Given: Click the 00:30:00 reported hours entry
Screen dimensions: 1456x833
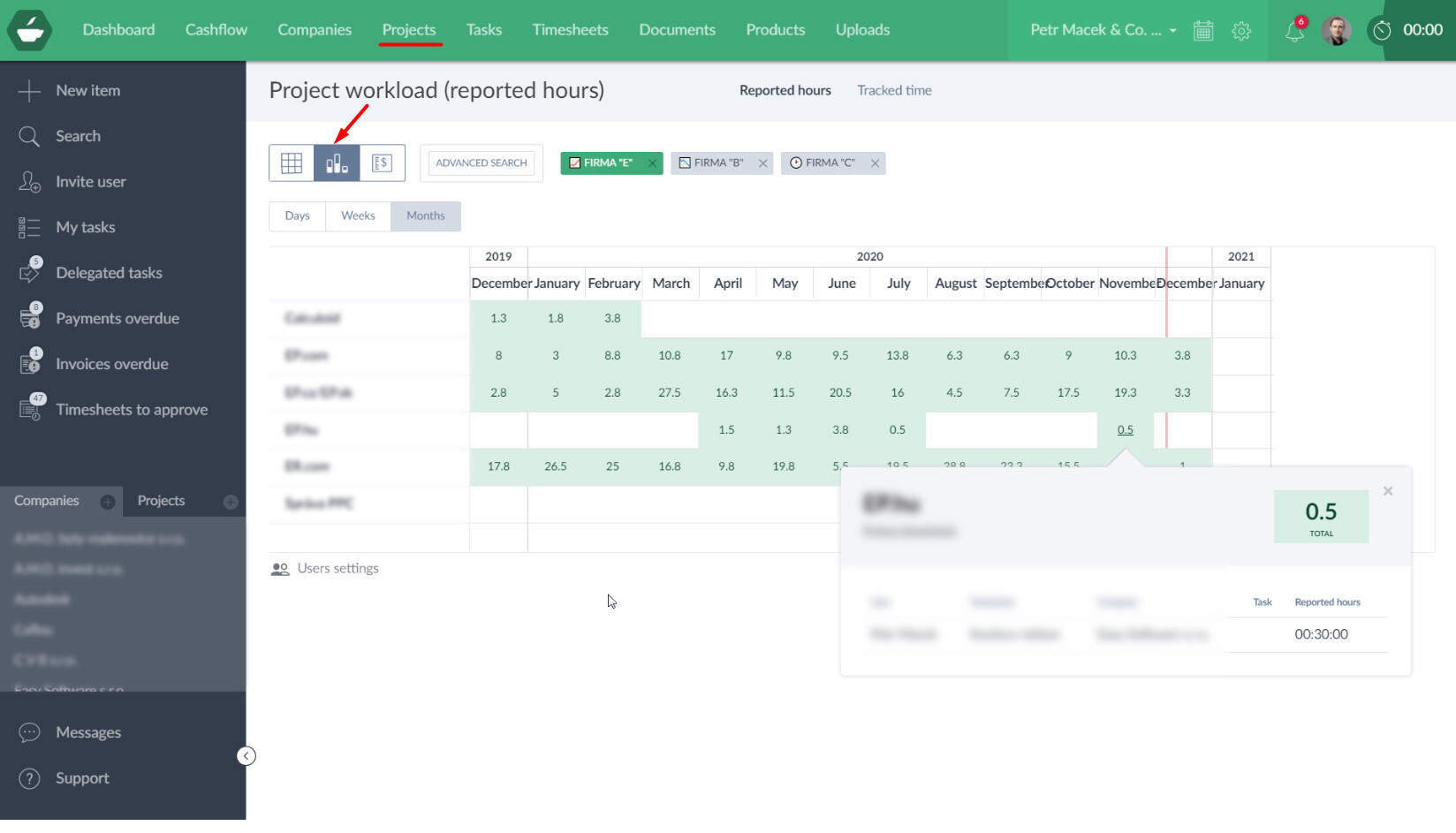Looking at the screenshot, I should pyautogui.click(x=1322, y=634).
